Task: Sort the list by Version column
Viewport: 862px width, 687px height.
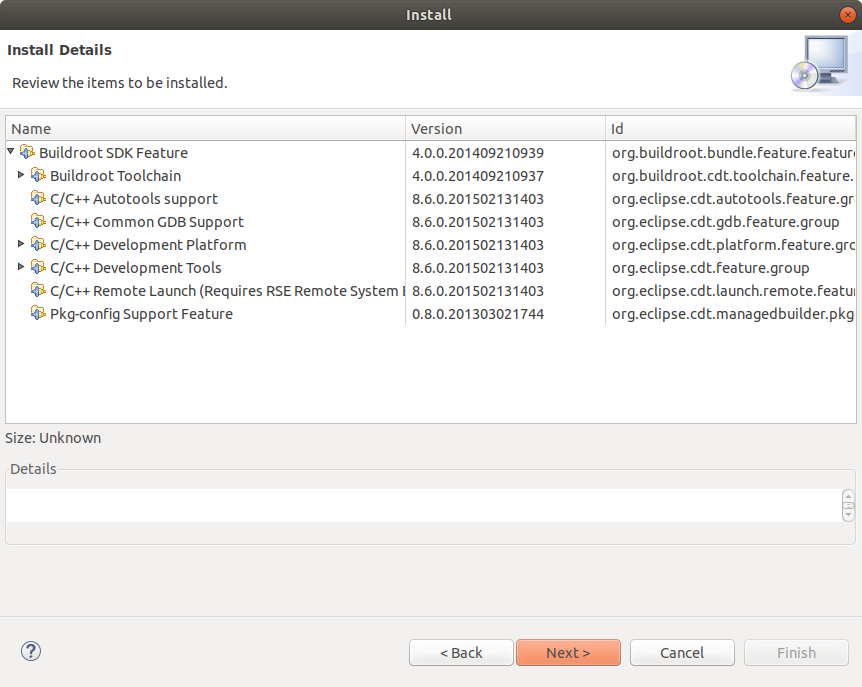Action: (x=505, y=129)
